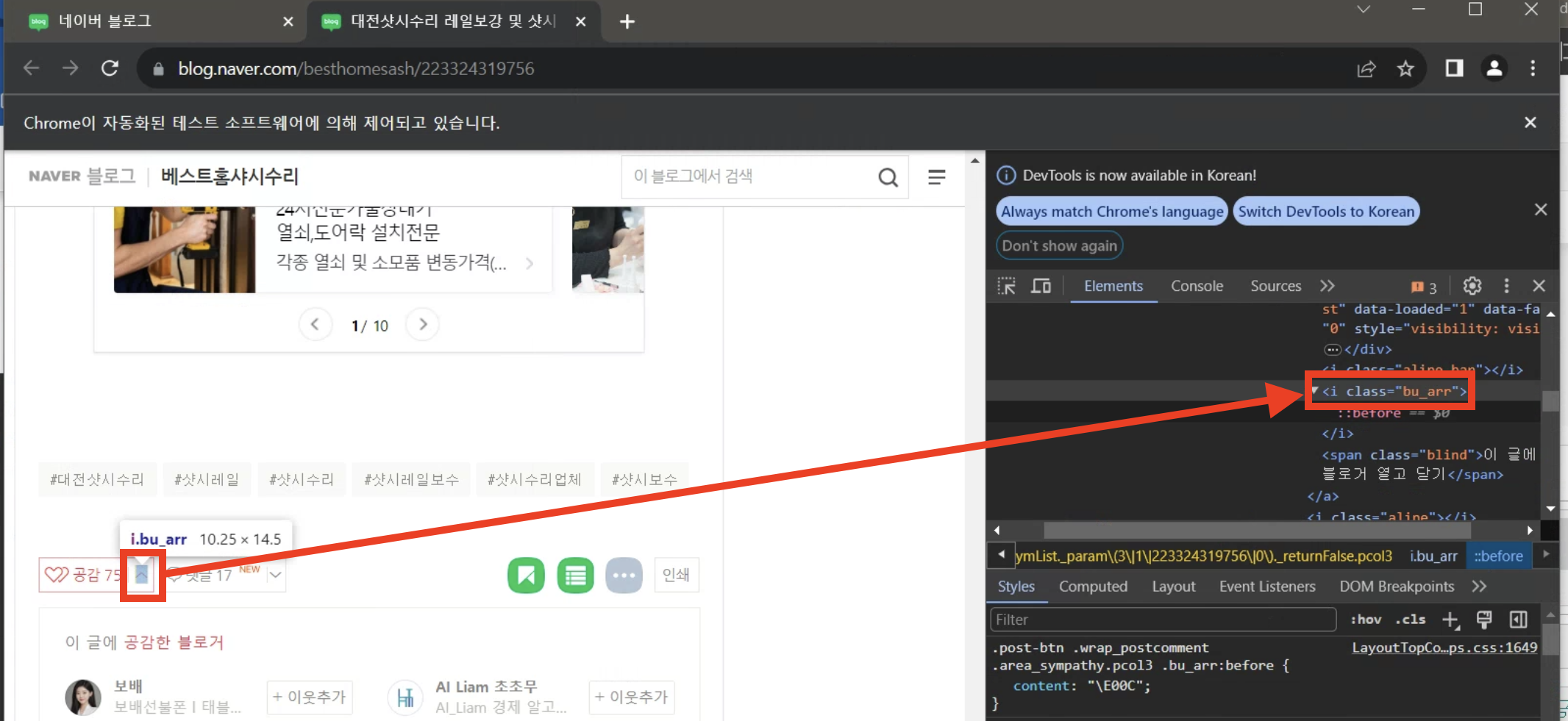Select the inspect element picker tool

pos(1006,286)
